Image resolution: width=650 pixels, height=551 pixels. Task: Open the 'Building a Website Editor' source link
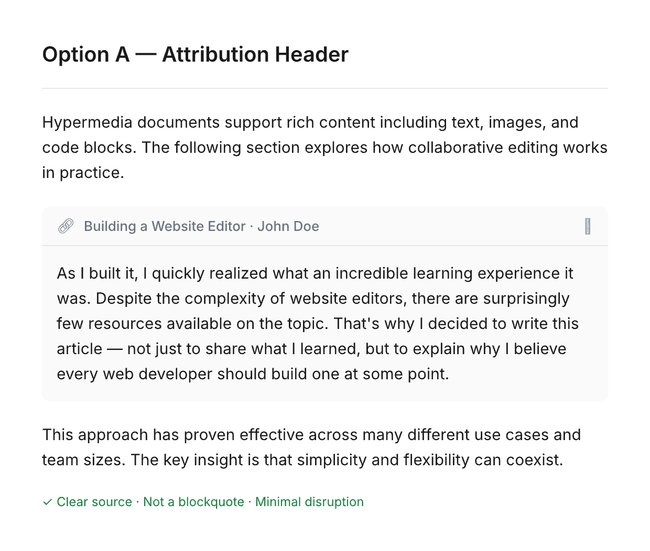point(164,226)
